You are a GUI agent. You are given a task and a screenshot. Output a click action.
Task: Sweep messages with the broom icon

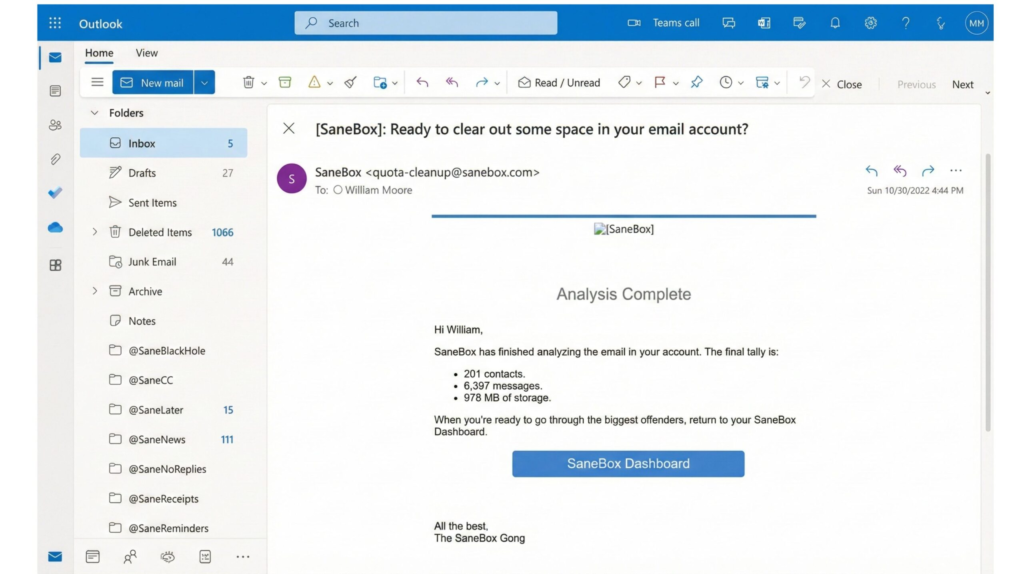[x=351, y=82]
